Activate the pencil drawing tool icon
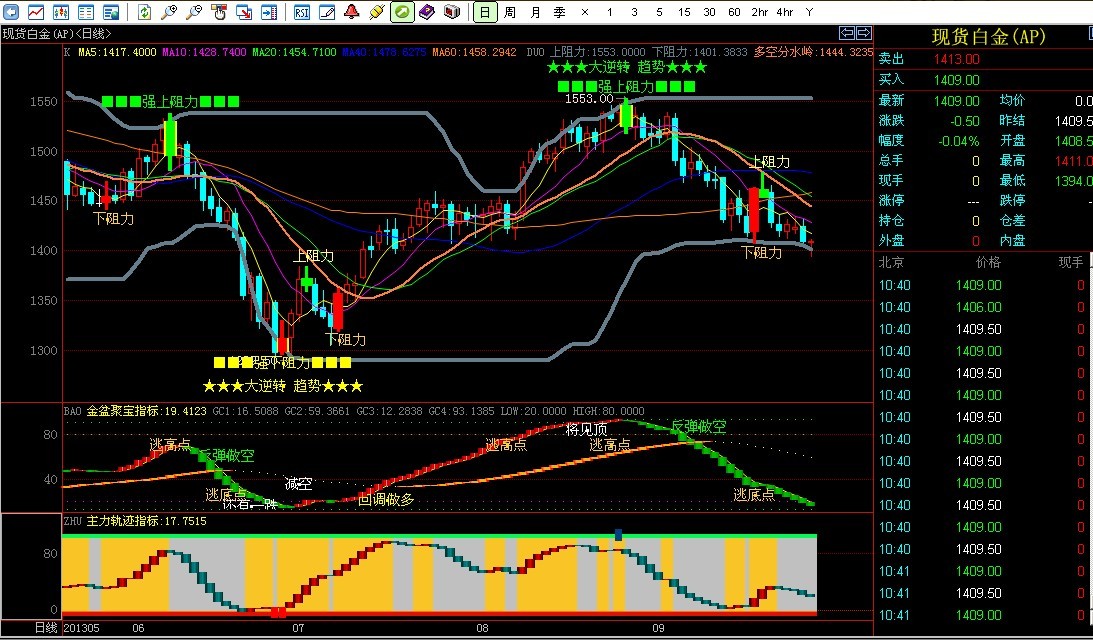1093x640 pixels. point(327,12)
